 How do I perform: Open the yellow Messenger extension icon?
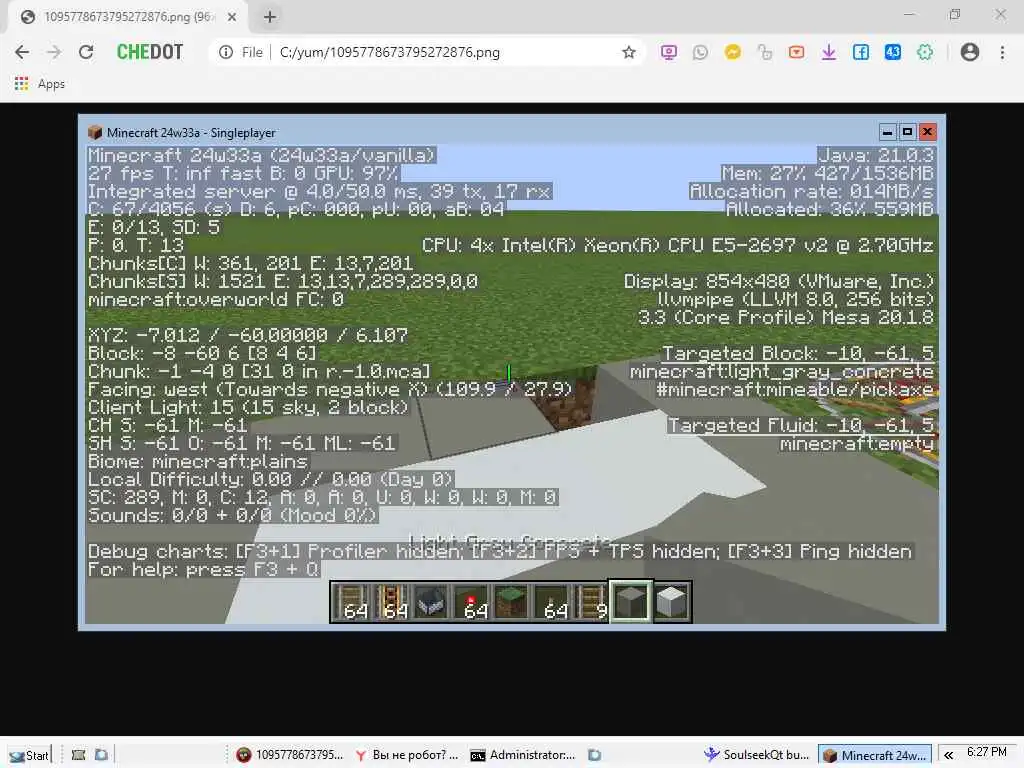[732, 52]
